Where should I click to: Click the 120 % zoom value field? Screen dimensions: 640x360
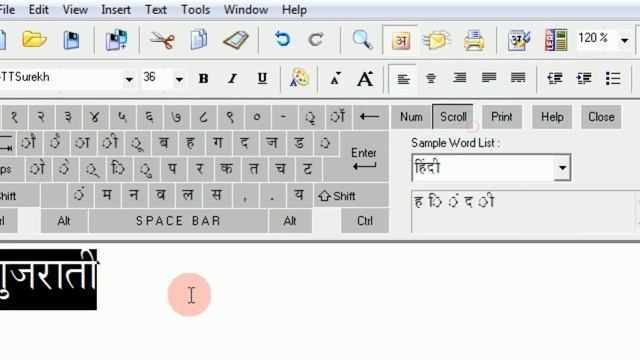coord(596,38)
